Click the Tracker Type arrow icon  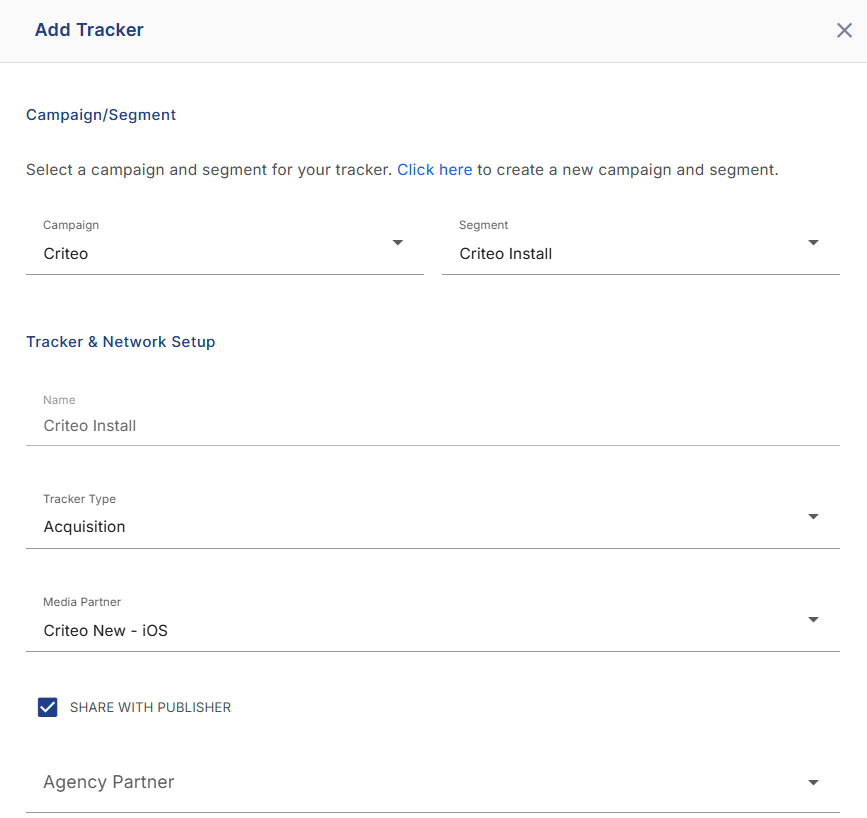(x=813, y=517)
